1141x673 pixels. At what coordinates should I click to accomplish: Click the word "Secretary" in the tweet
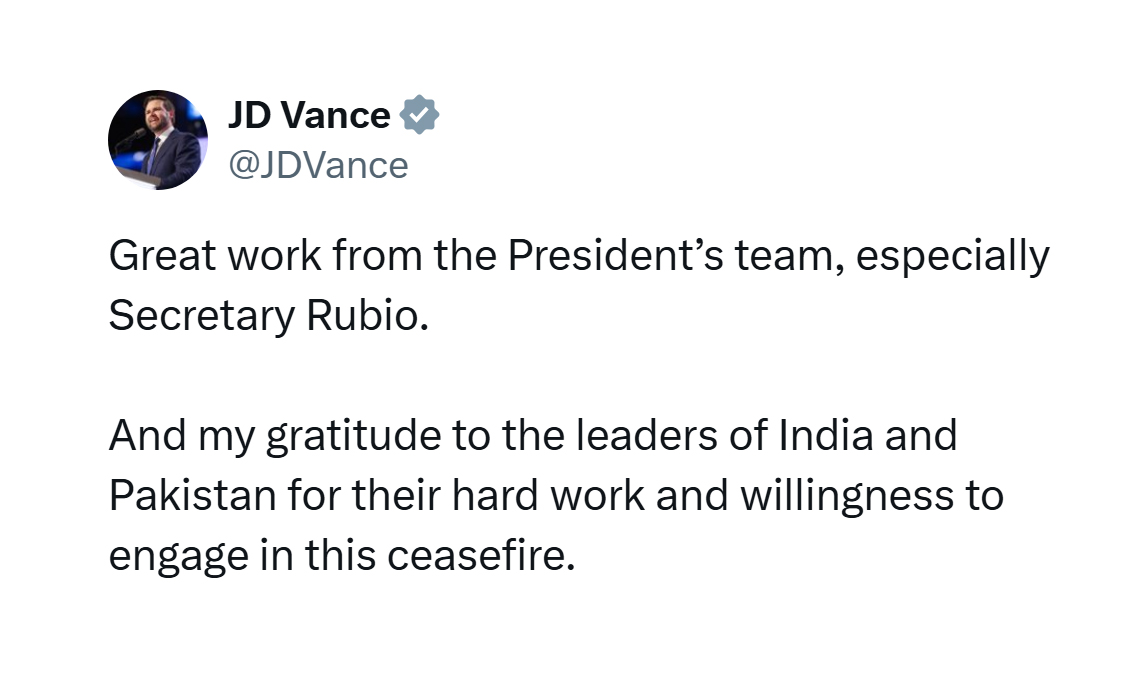click(x=202, y=317)
